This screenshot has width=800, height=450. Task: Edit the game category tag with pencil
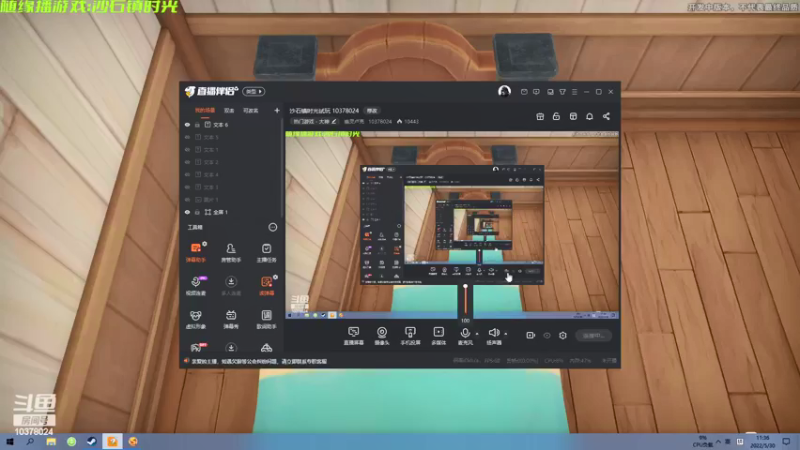pos(314,121)
